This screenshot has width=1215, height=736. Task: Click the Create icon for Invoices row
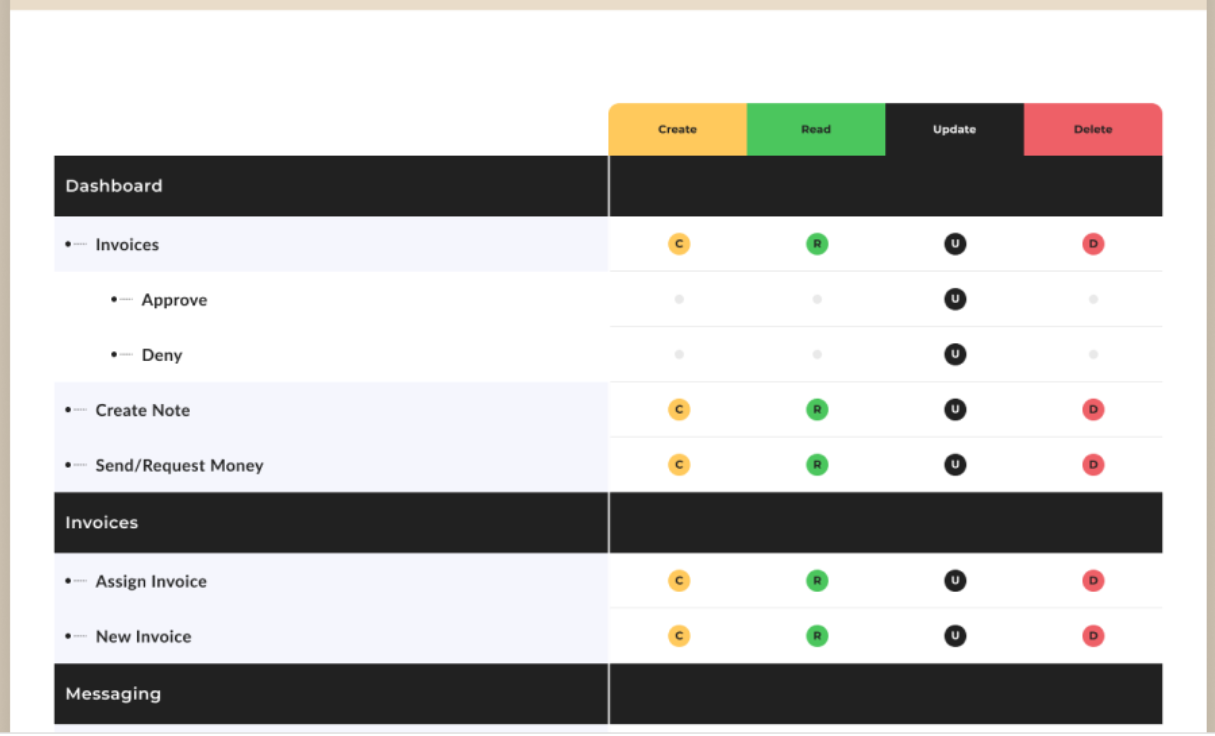click(679, 244)
